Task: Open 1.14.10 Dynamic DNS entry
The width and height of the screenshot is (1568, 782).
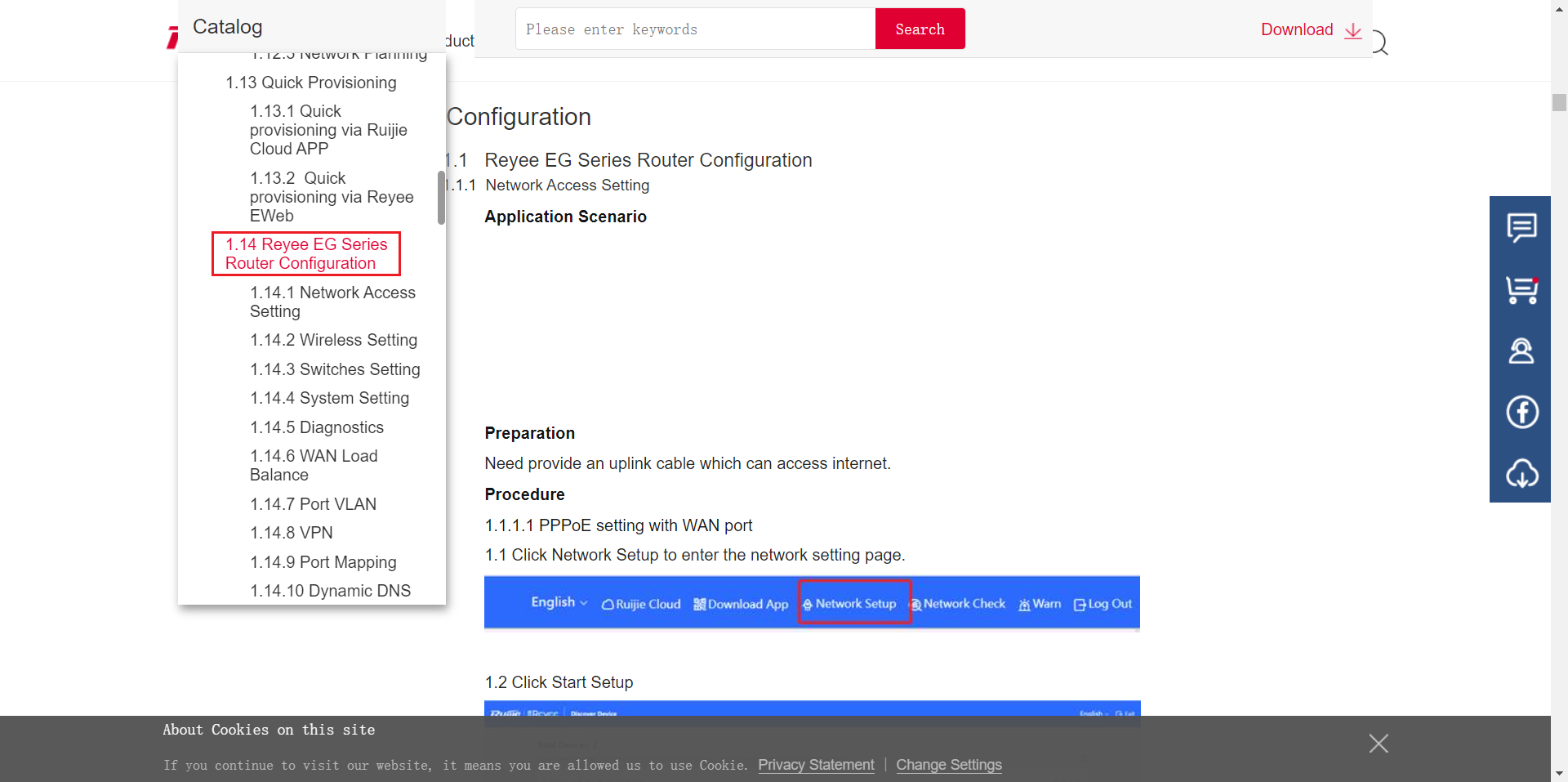Action: (330, 591)
